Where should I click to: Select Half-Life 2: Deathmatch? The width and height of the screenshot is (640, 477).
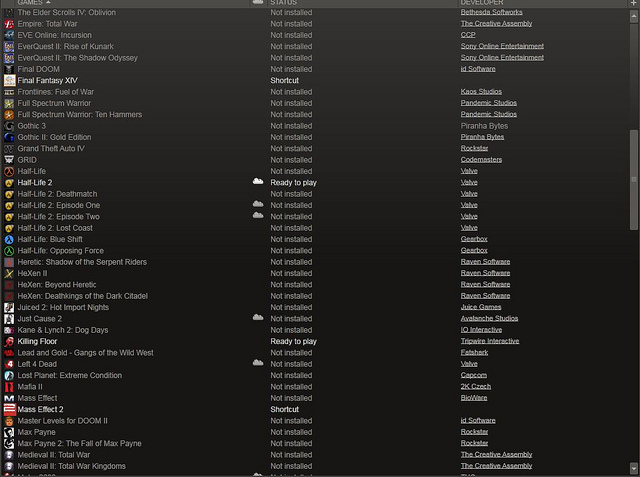(314, 194)
